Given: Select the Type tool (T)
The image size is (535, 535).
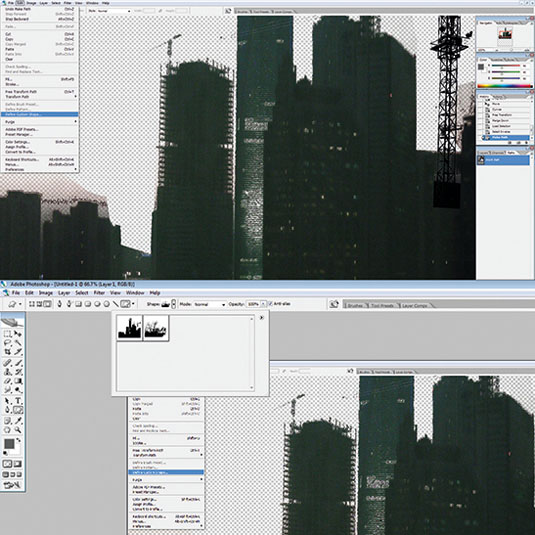Looking at the screenshot, I should click(x=18, y=401).
